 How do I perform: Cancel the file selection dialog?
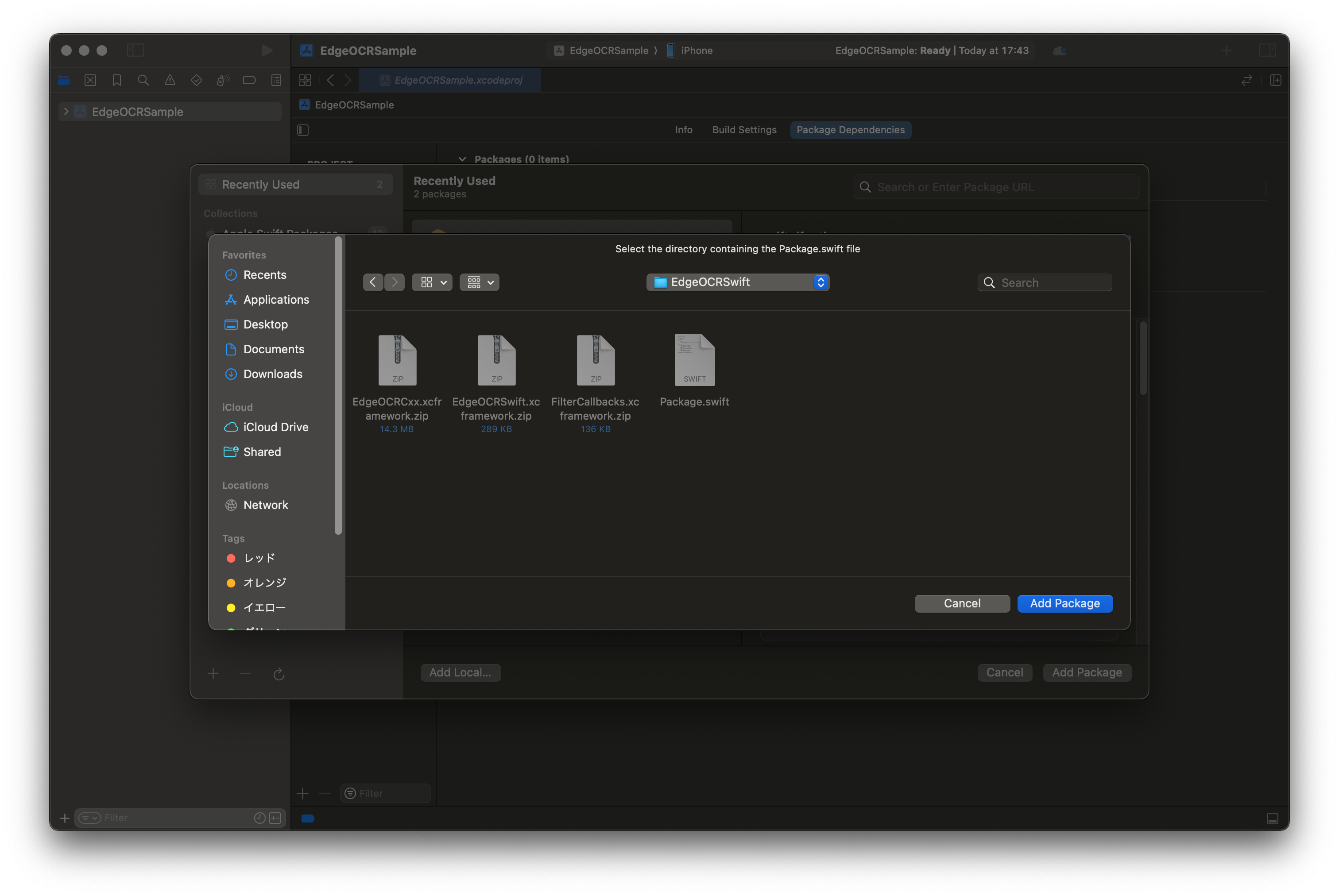click(962, 603)
